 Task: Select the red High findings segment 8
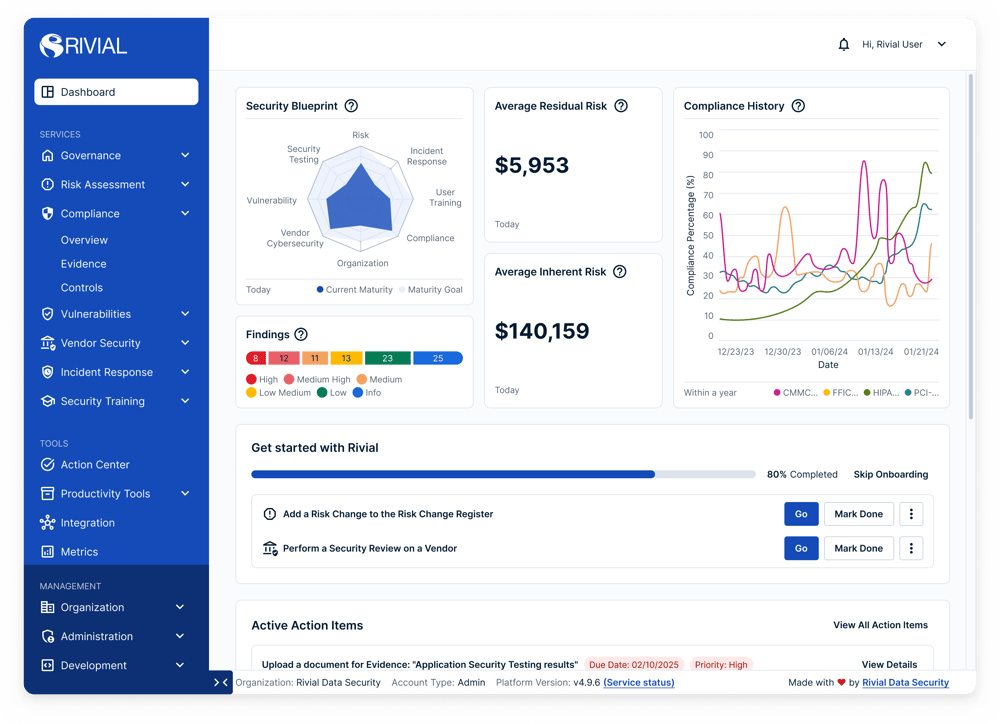click(256, 358)
